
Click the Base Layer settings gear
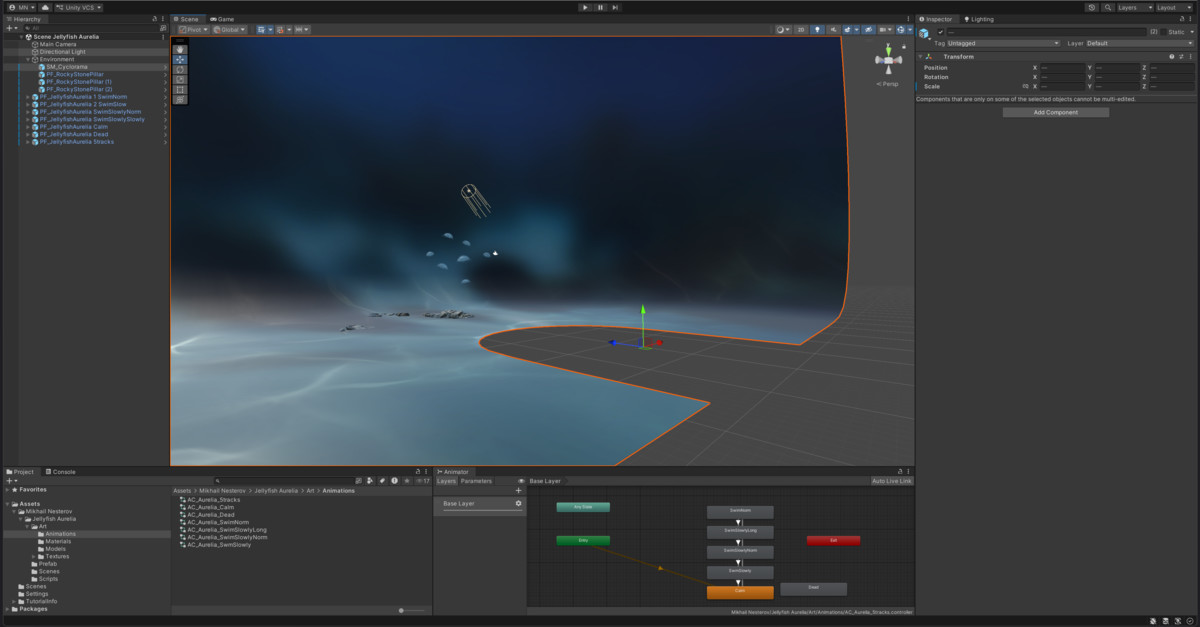518,503
